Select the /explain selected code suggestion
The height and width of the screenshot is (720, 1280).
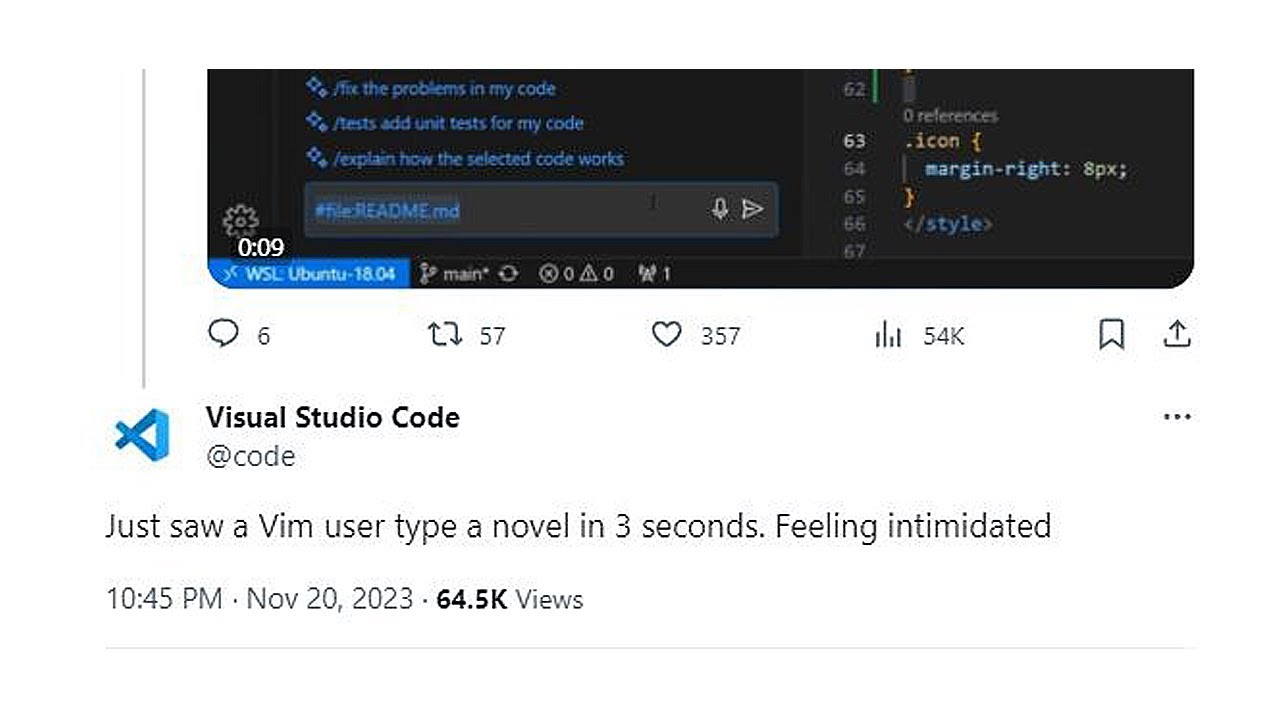(x=465, y=158)
